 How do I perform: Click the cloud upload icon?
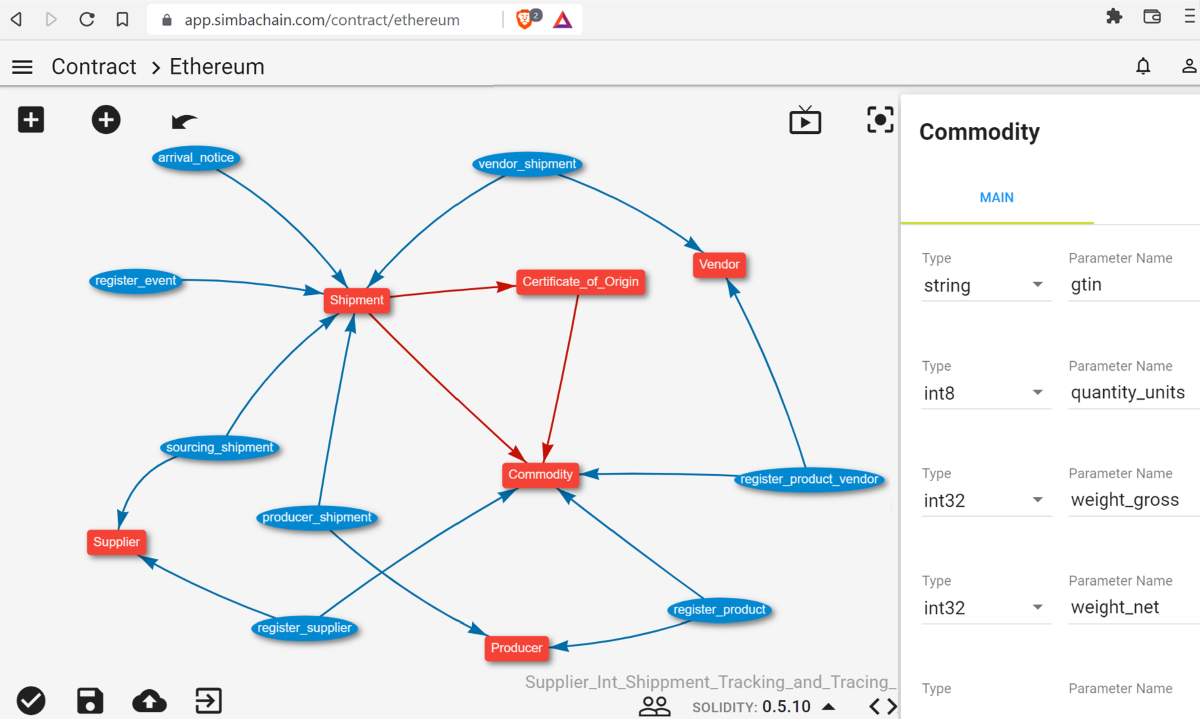point(149,701)
